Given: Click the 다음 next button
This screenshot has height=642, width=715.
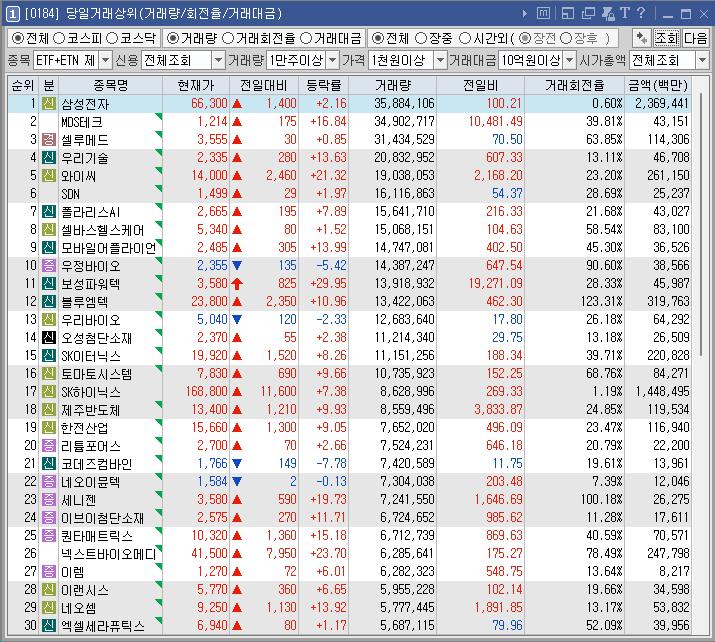Looking at the screenshot, I should (x=695, y=38).
